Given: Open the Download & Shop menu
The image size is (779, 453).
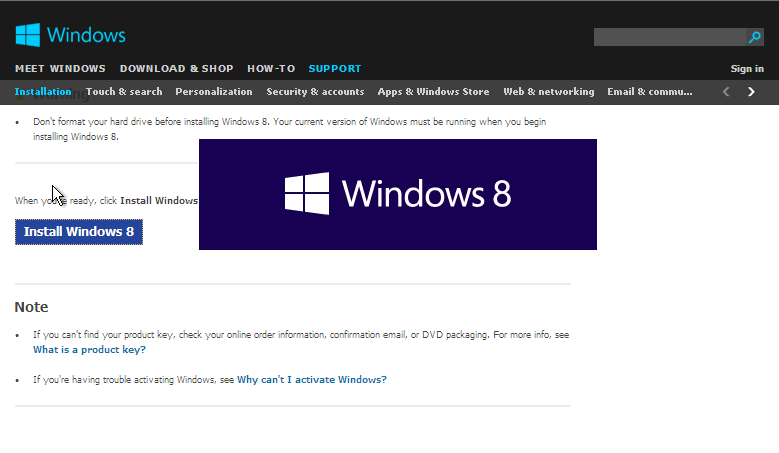Looking at the screenshot, I should click(176, 69).
